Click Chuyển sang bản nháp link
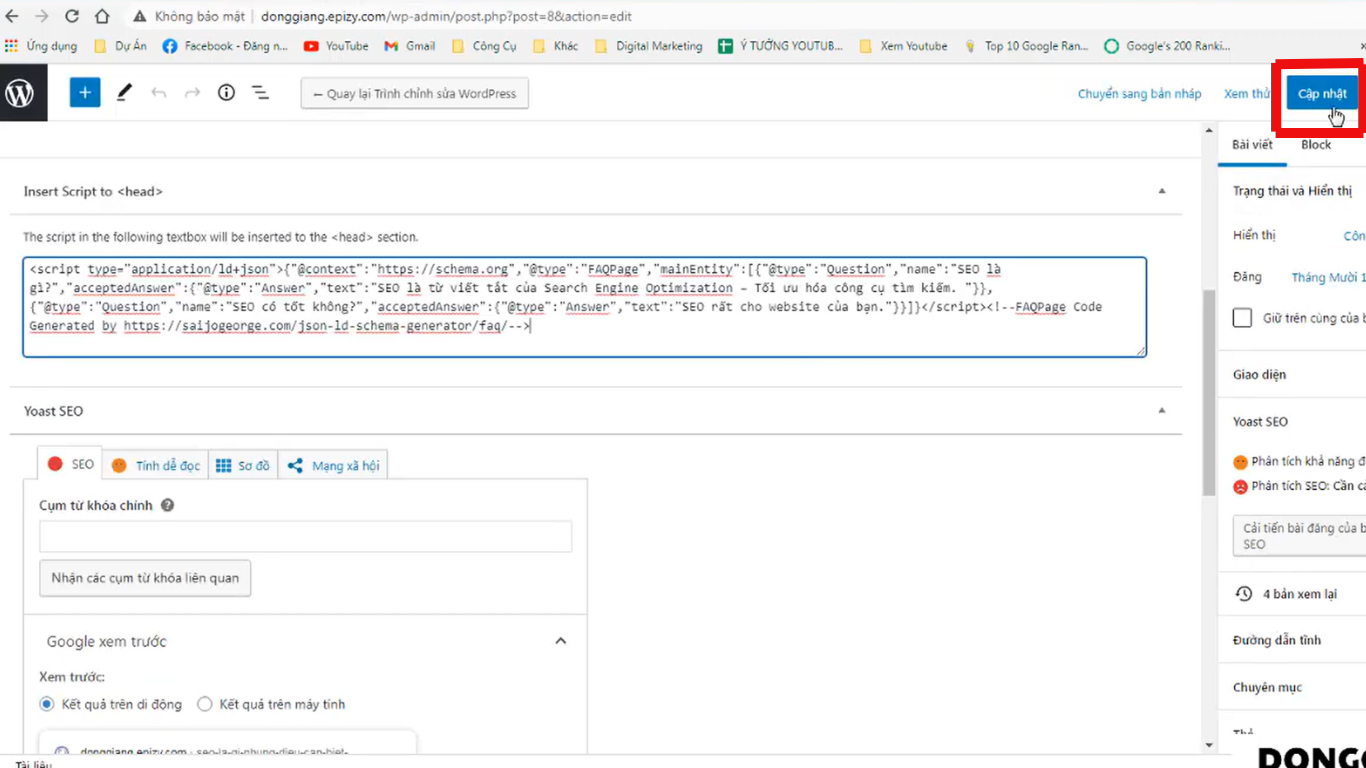Screen dimensions: 1366x768 point(1140,94)
